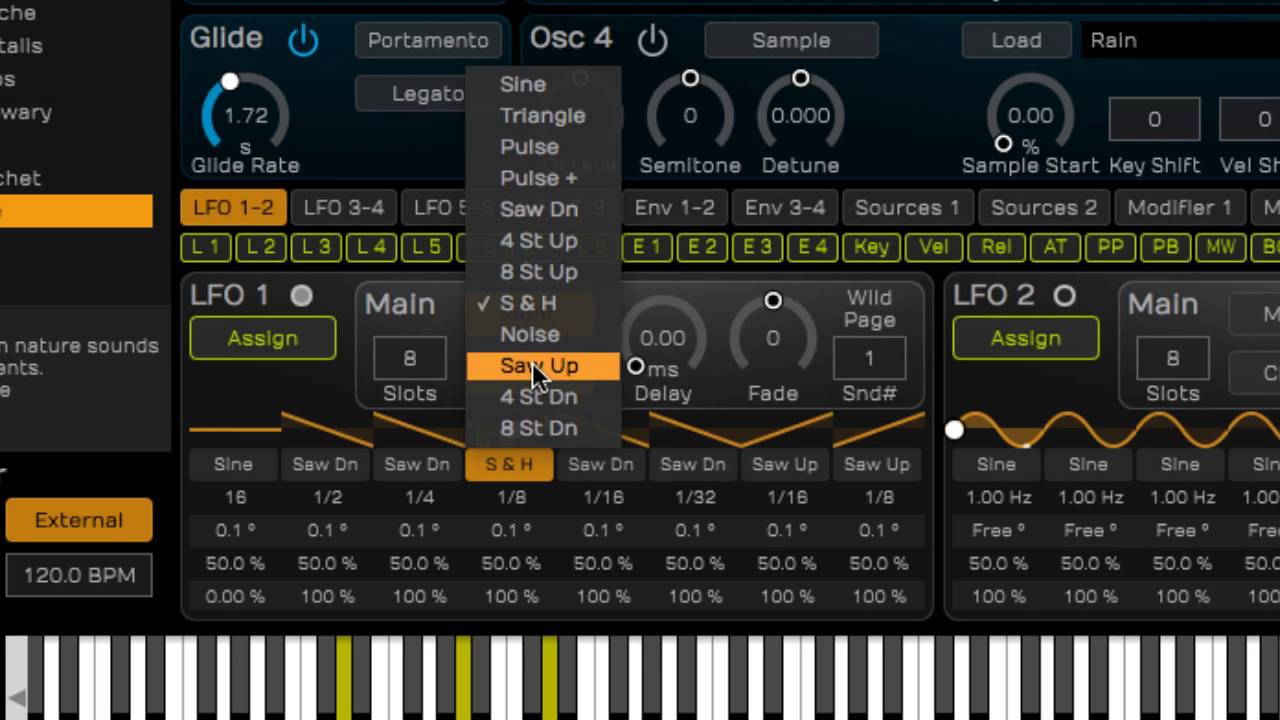
Task: Toggle the Osc 4 power icon
Action: coord(652,41)
